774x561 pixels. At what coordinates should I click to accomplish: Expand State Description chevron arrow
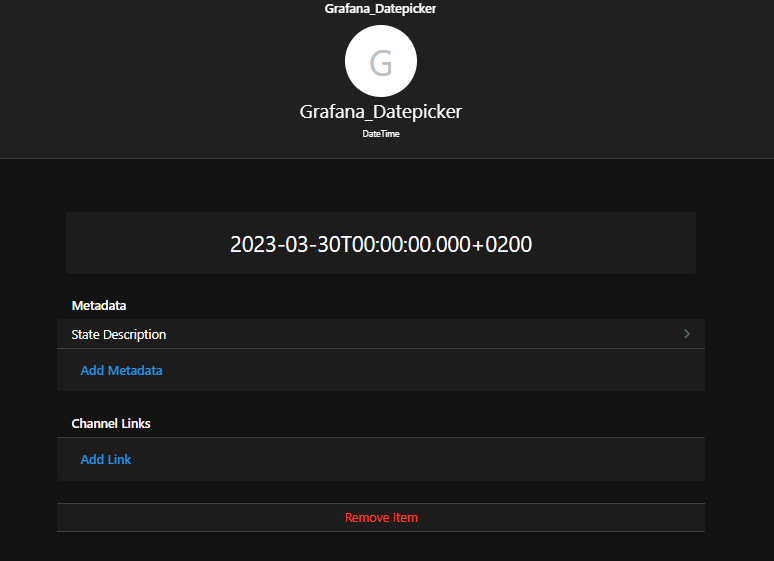tap(687, 334)
